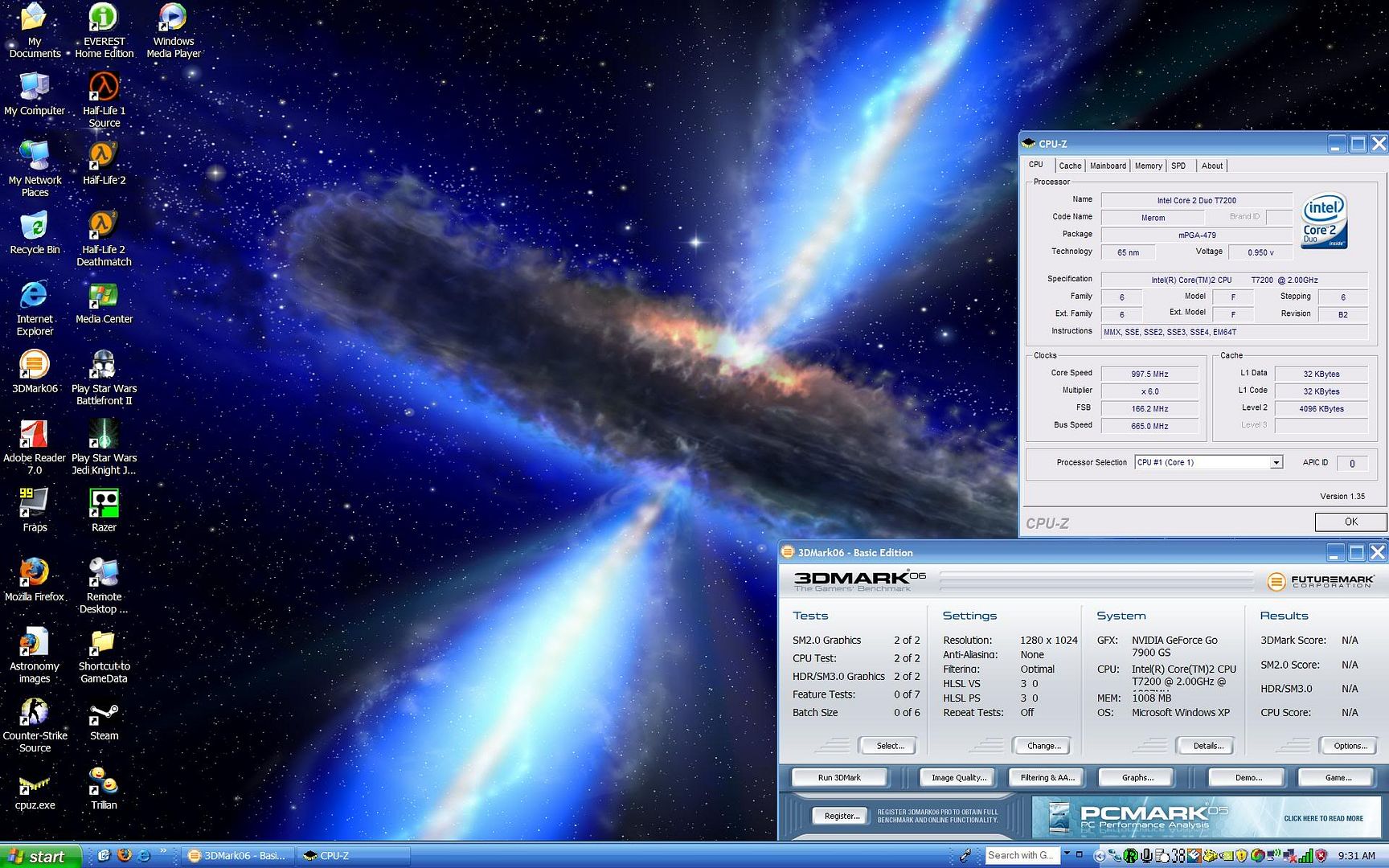The width and height of the screenshot is (1389, 868).
Task: Click the Search with Google taskbar field
Action: (x=1022, y=855)
